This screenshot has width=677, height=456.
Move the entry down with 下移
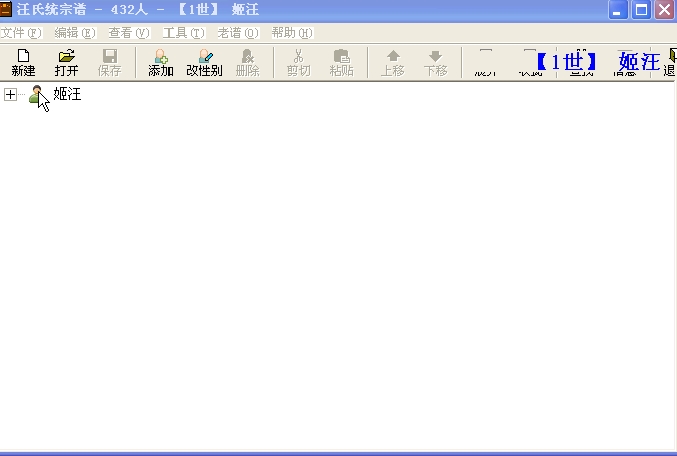[x=435, y=62]
